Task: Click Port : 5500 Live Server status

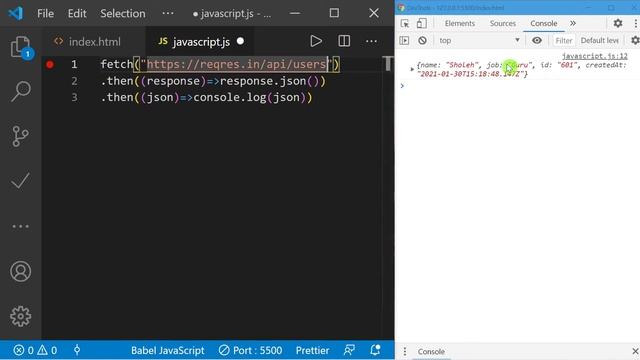Action: [250, 350]
